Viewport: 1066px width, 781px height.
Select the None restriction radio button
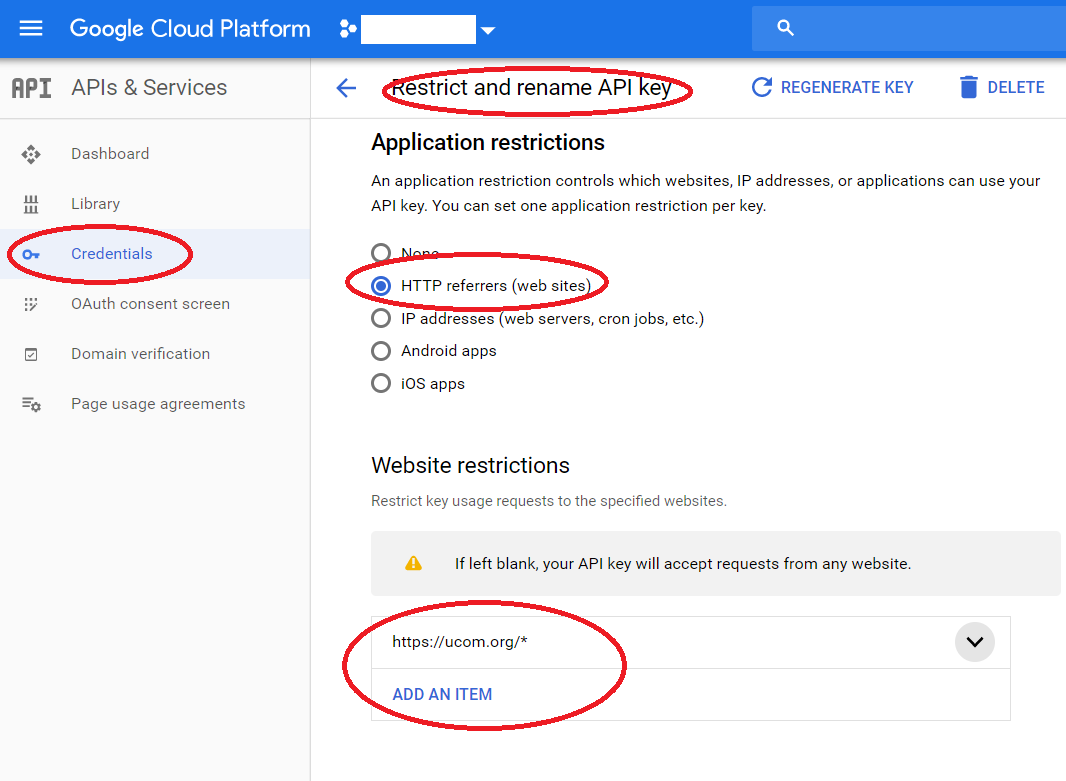381,253
